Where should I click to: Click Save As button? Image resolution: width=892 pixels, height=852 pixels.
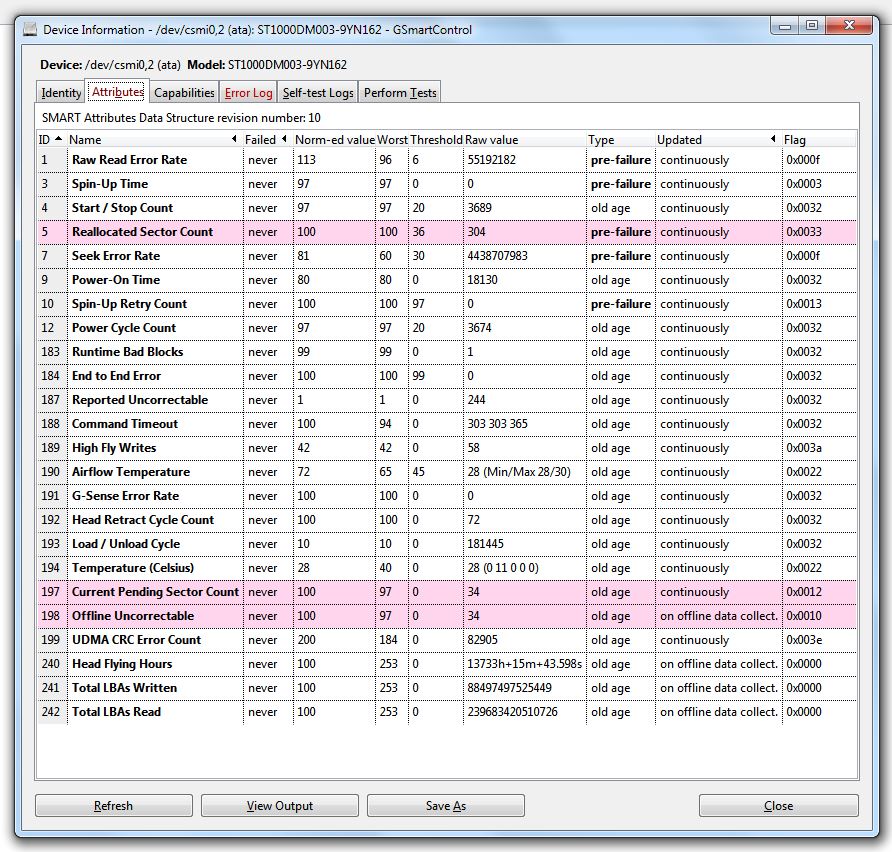point(445,806)
